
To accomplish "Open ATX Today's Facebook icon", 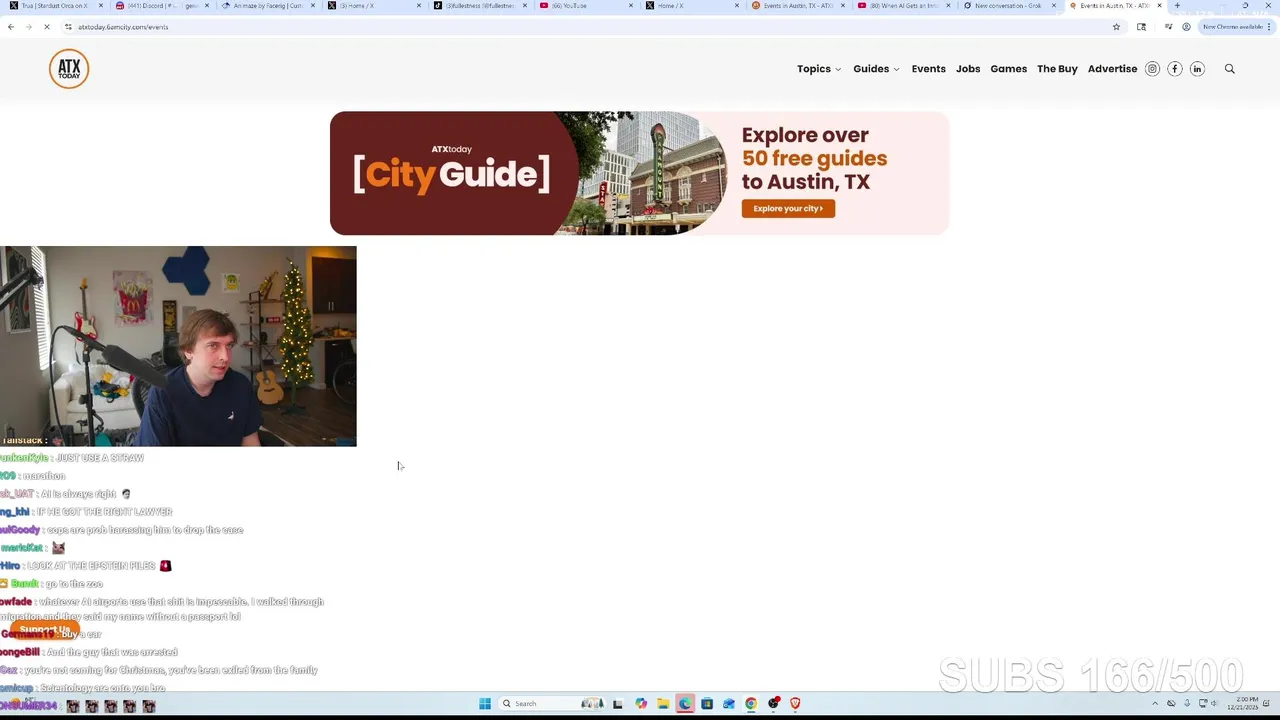I will [x=1174, y=69].
